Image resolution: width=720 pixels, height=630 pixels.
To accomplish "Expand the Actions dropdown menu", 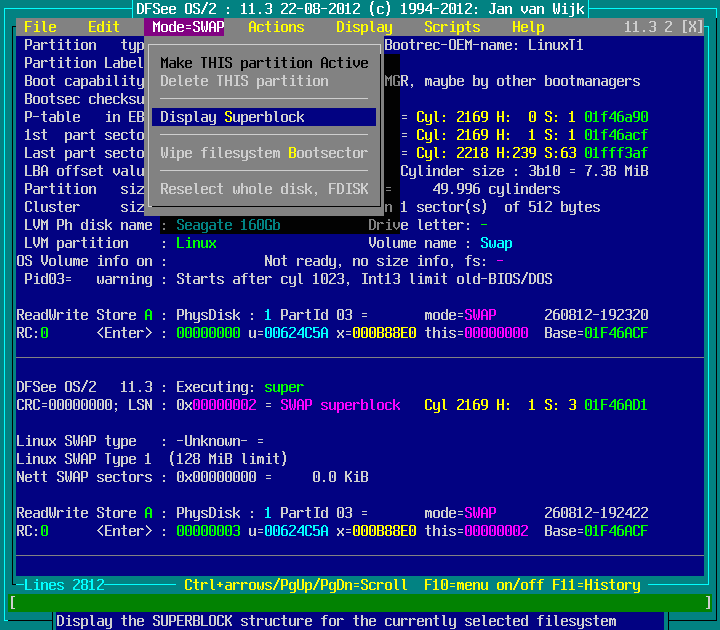I will click(x=276, y=27).
